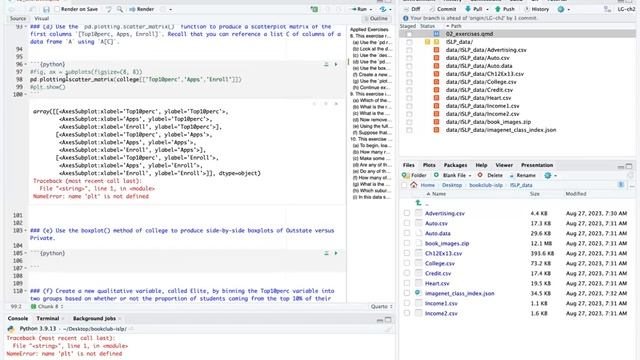Open find and replace magnifier icon
The height and width of the screenshot is (360, 640).
click(x=120, y=9)
